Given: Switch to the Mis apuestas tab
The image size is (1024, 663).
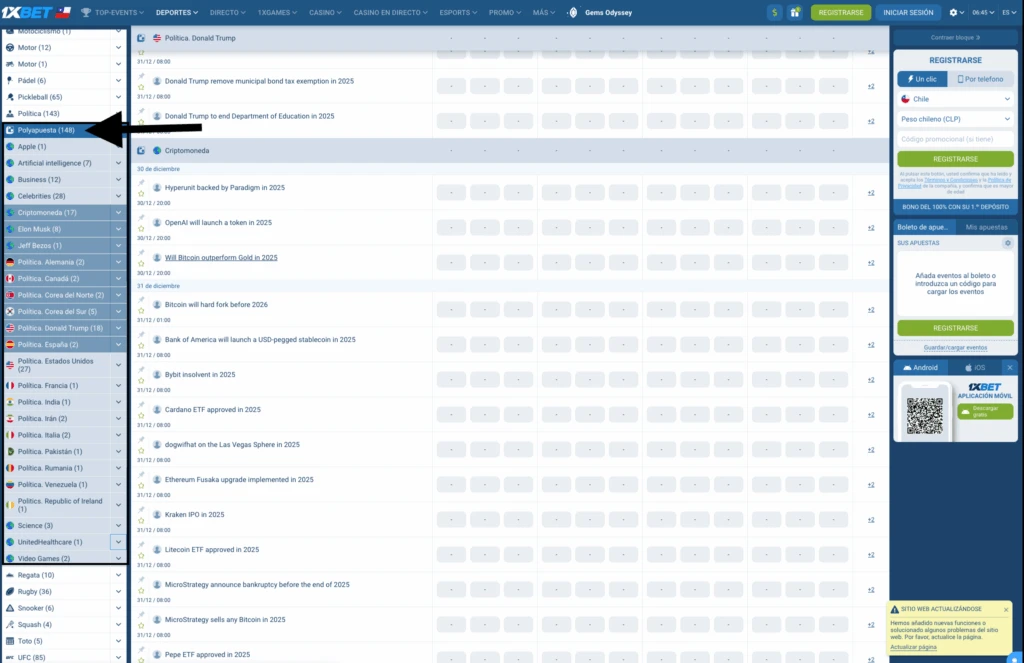Looking at the screenshot, I should [x=985, y=228].
